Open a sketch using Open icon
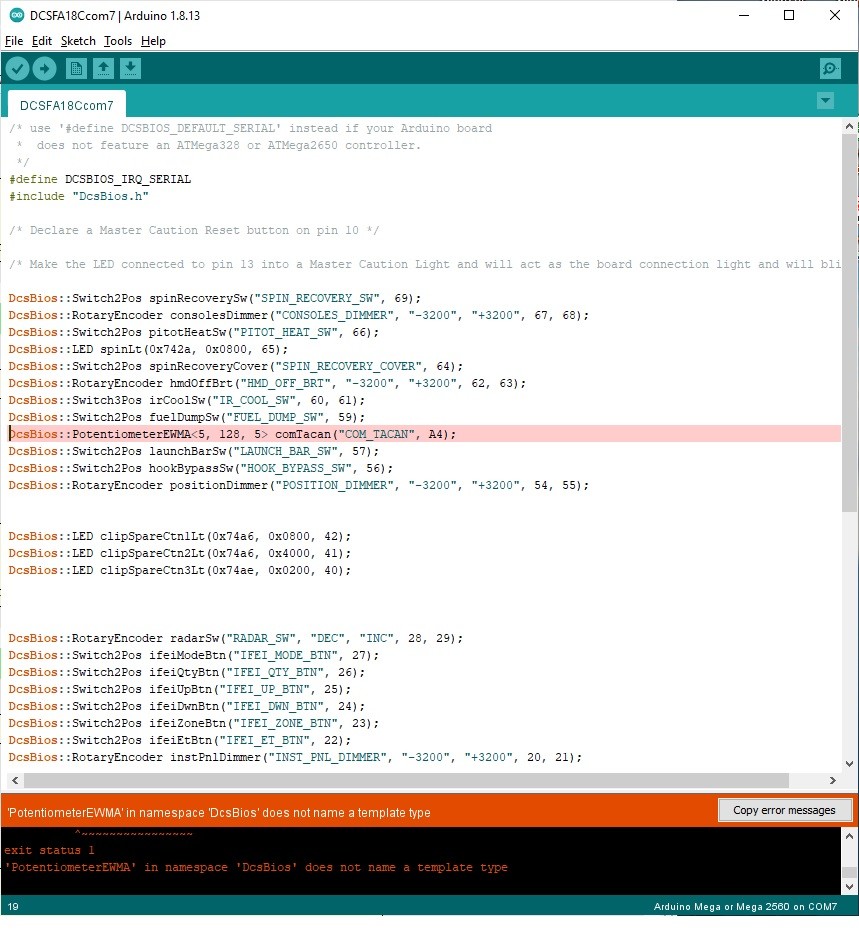The width and height of the screenshot is (859, 943). [x=103, y=69]
